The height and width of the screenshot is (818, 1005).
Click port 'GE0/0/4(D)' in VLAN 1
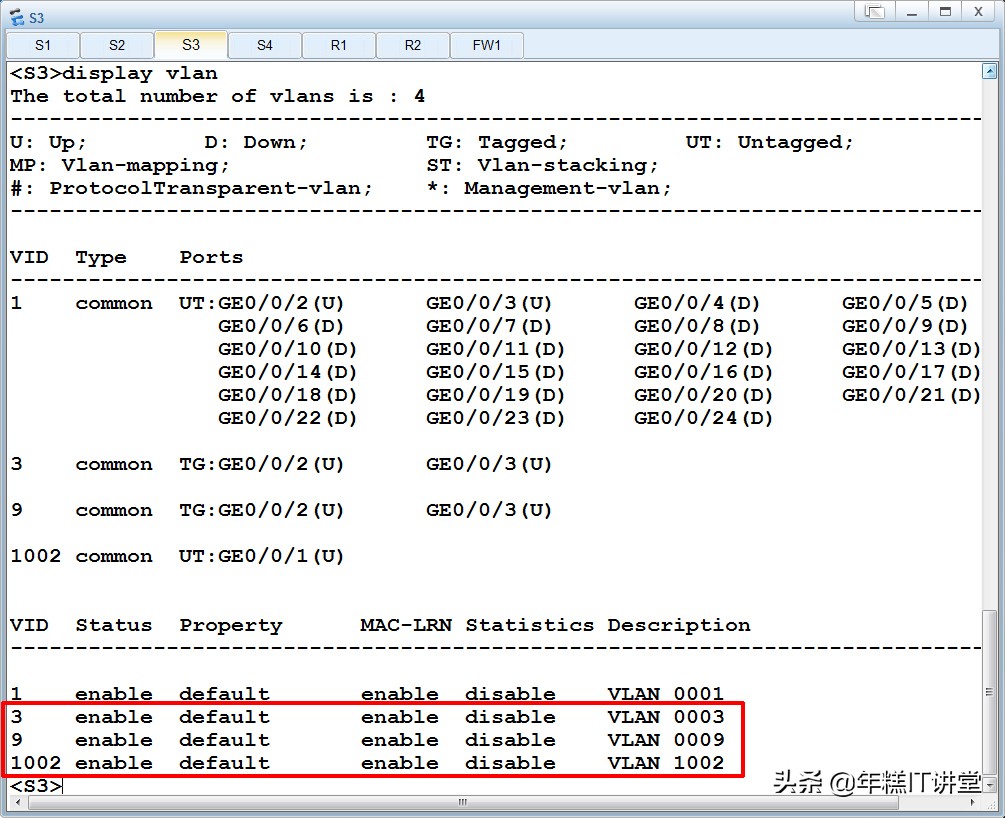(x=697, y=303)
